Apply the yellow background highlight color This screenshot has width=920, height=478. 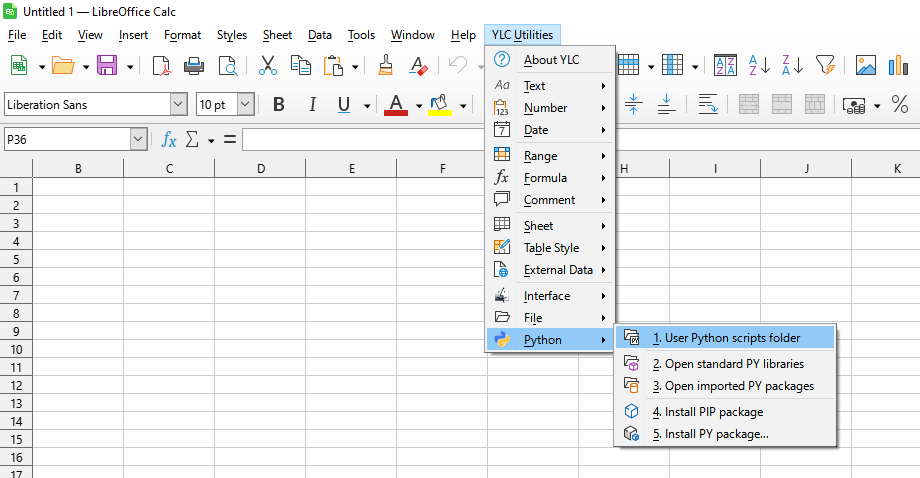[439, 105]
